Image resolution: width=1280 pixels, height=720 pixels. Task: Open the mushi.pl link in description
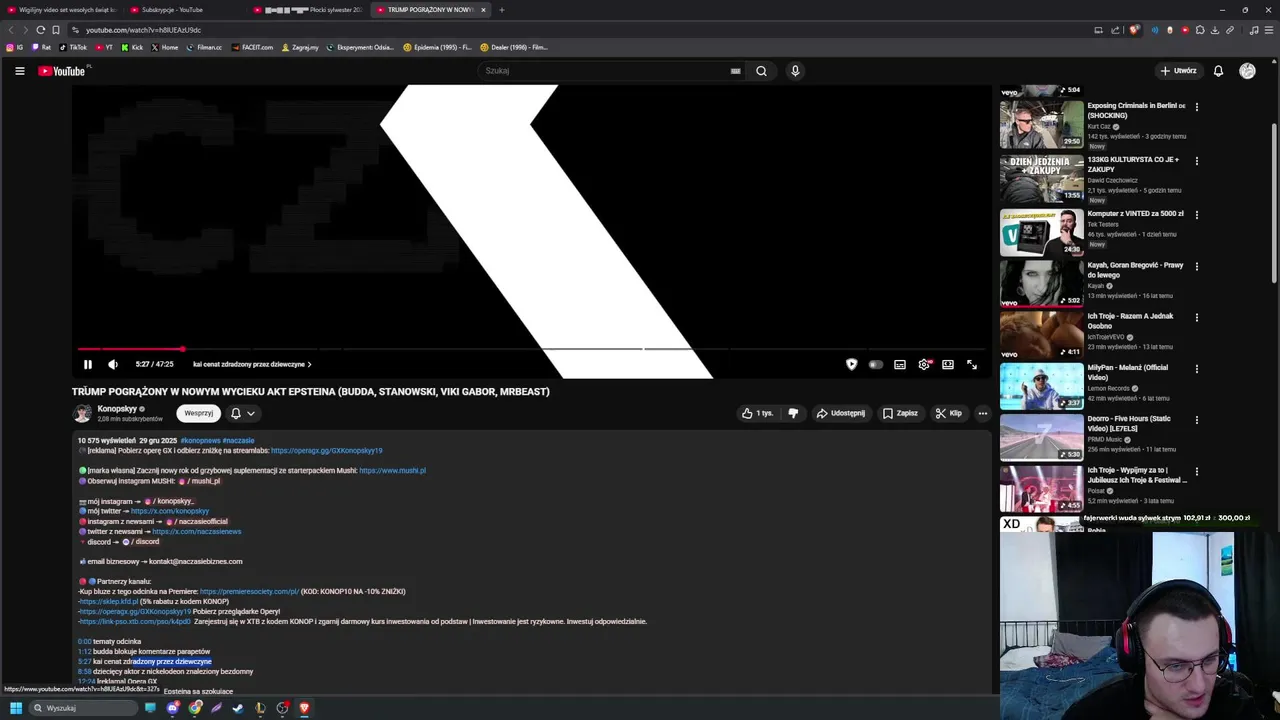[392, 471]
